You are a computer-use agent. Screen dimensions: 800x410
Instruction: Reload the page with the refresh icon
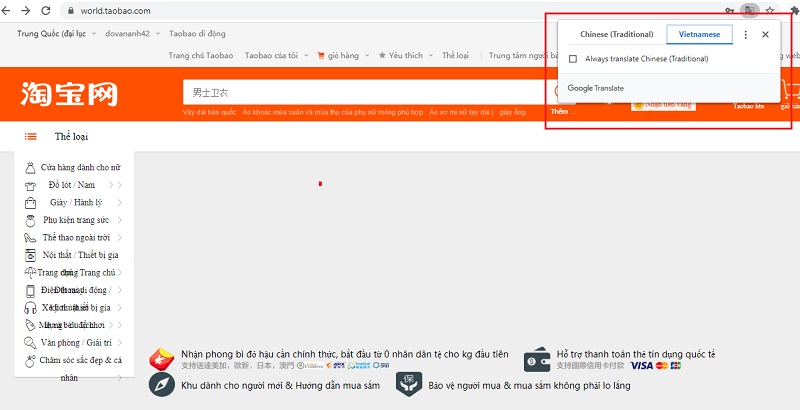point(45,10)
